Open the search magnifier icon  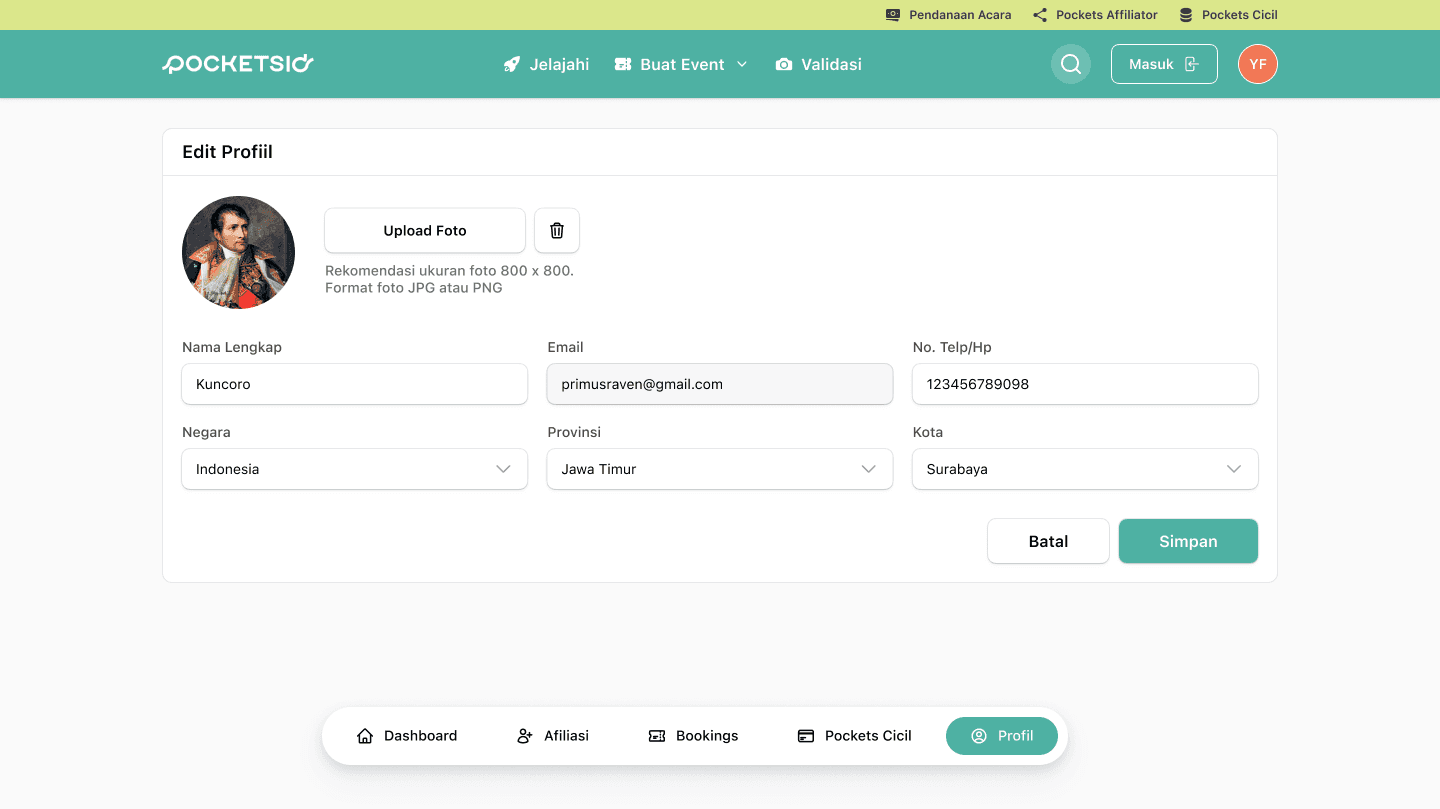pos(1071,64)
